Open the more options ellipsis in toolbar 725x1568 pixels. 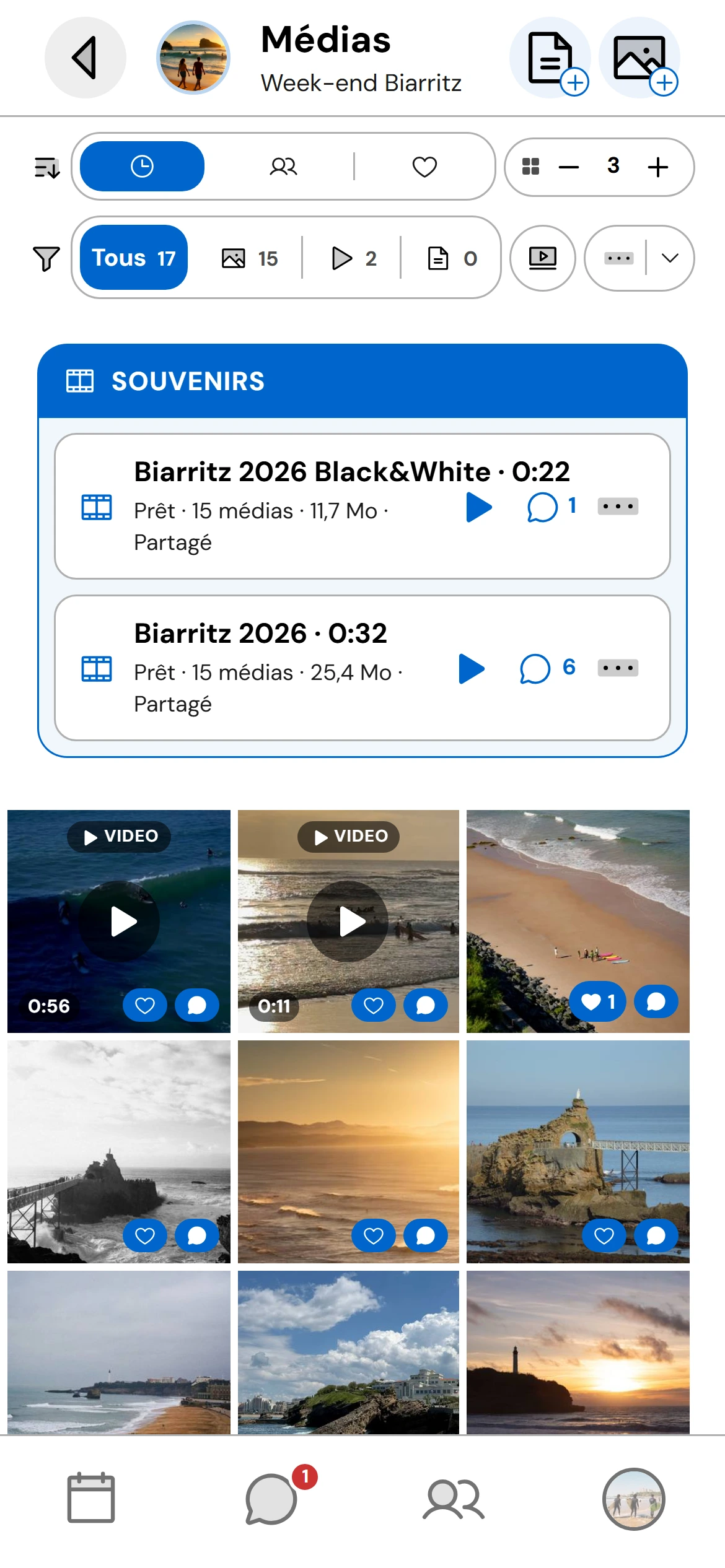point(619,258)
